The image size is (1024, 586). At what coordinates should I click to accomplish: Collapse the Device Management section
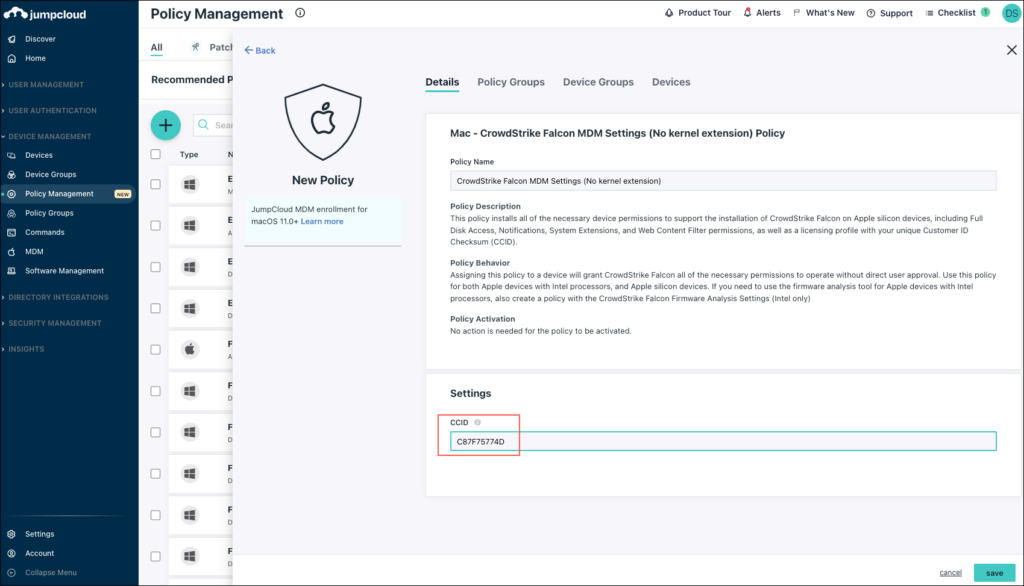point(49,135)
